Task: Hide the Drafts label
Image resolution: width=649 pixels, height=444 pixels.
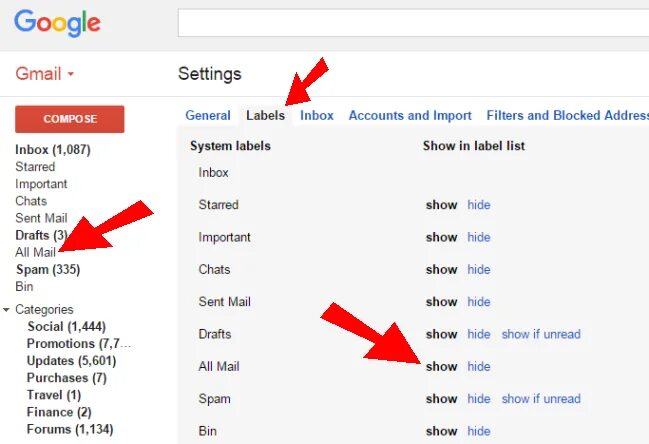Action: (x=479, y=334)
